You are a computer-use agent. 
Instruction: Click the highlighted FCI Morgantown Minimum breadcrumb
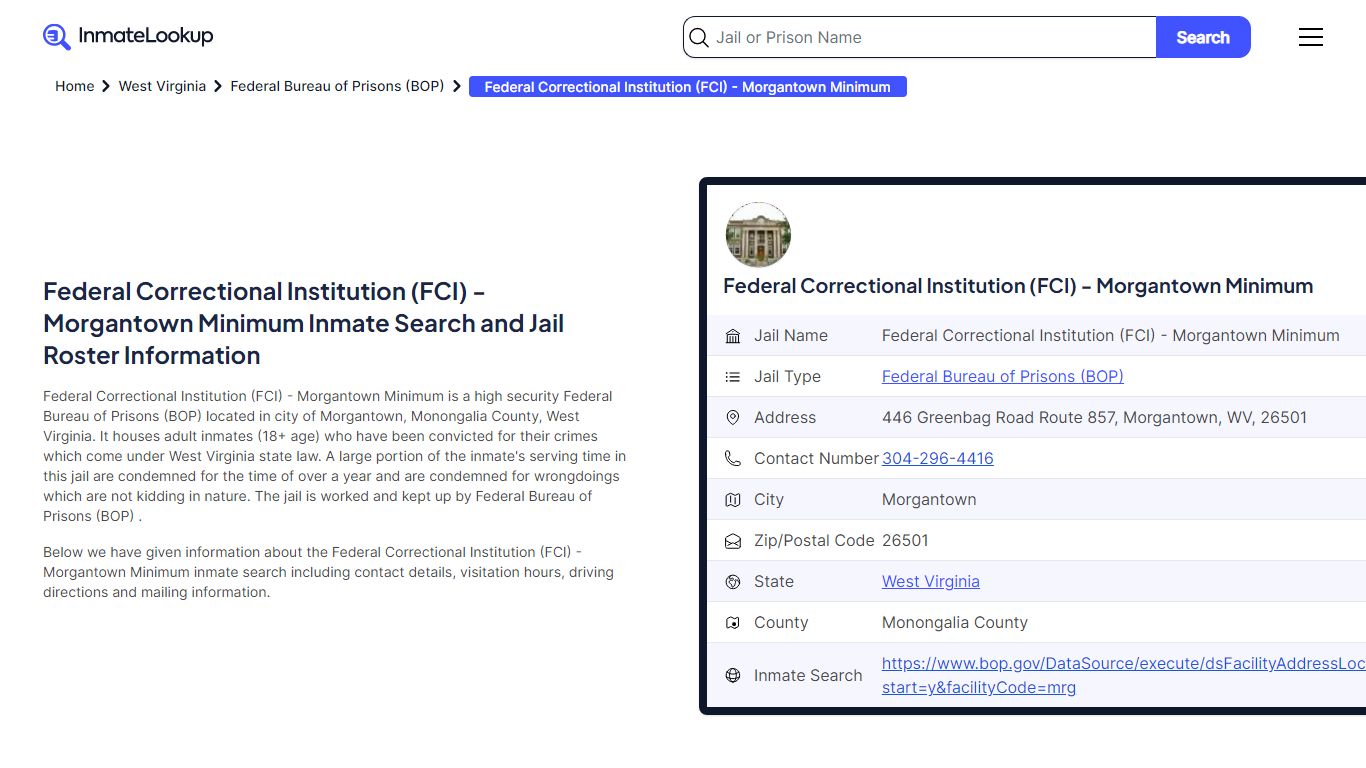(687, 87)
